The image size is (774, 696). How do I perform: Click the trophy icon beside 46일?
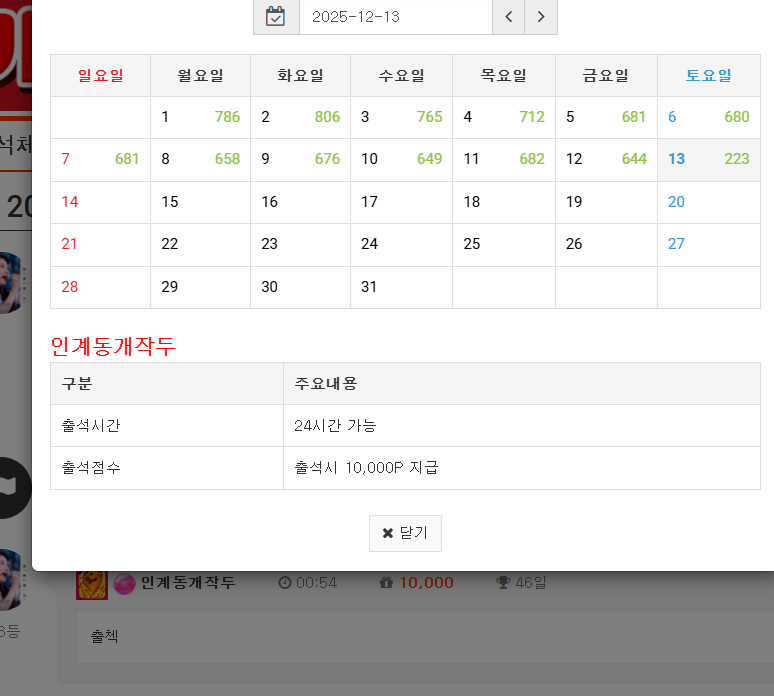503,583
